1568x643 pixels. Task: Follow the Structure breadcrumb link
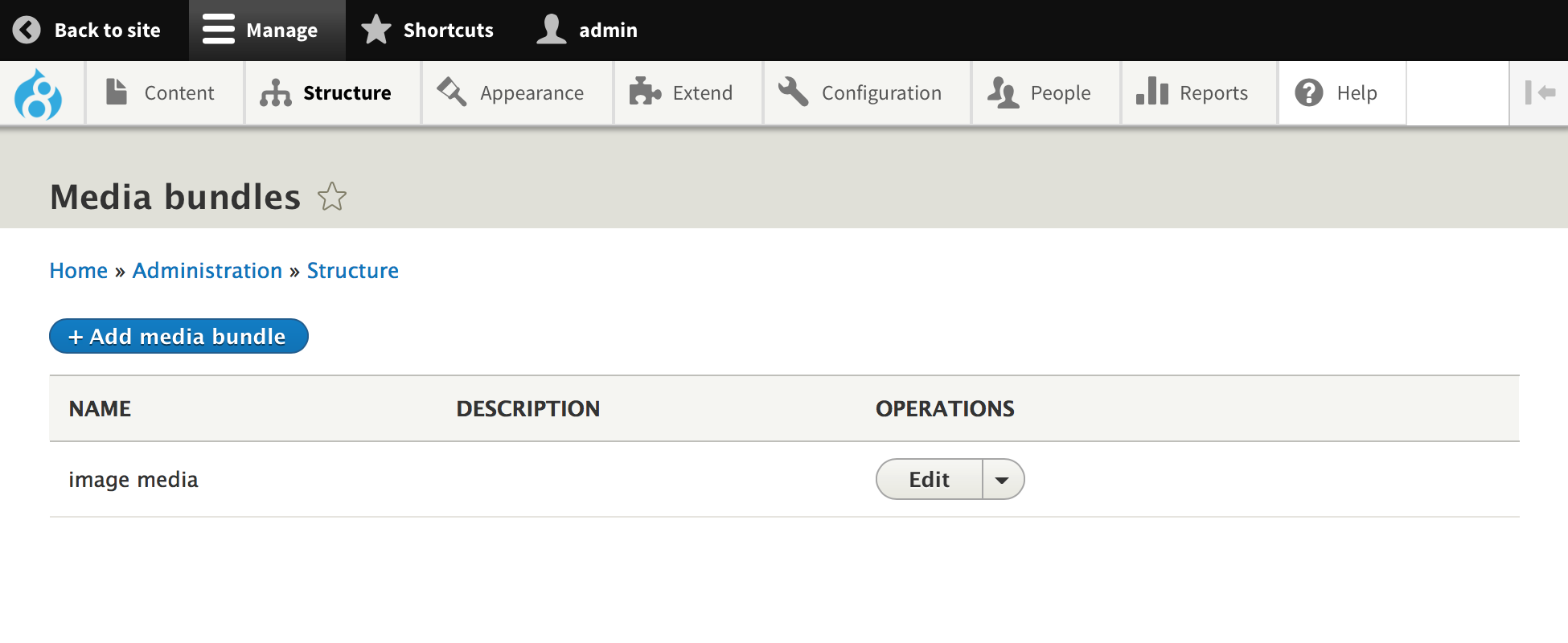pyautogui.click(x=353, y=271)
